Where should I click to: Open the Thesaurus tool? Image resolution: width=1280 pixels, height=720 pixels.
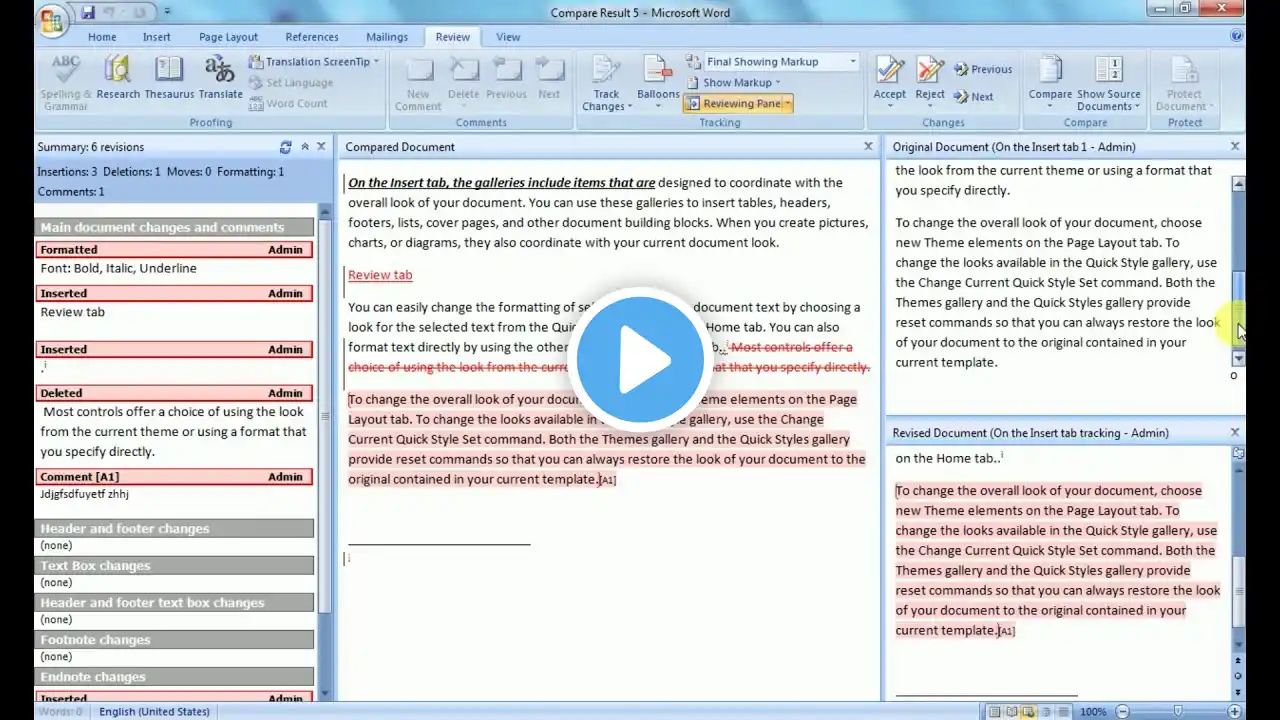click(x=169, y=78)
